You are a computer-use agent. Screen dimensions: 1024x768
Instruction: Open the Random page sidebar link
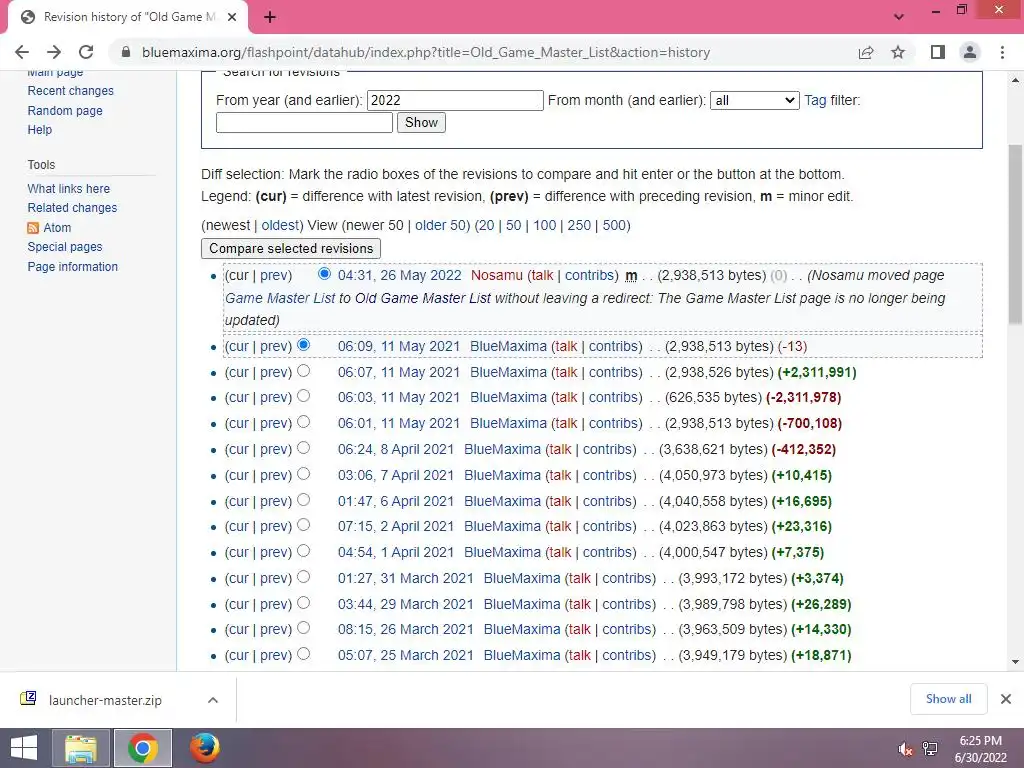coord(65,110)
